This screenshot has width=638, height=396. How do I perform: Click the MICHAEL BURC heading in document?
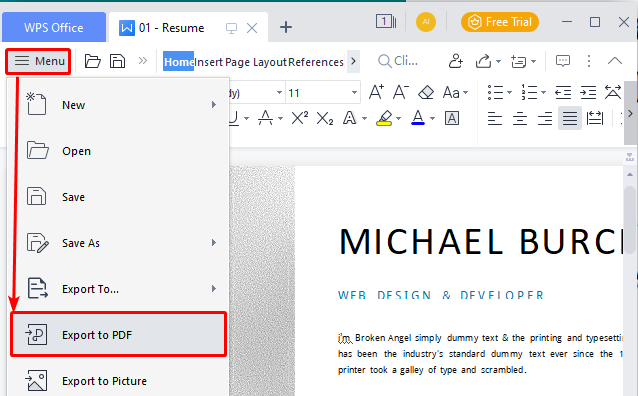[481, 242]
